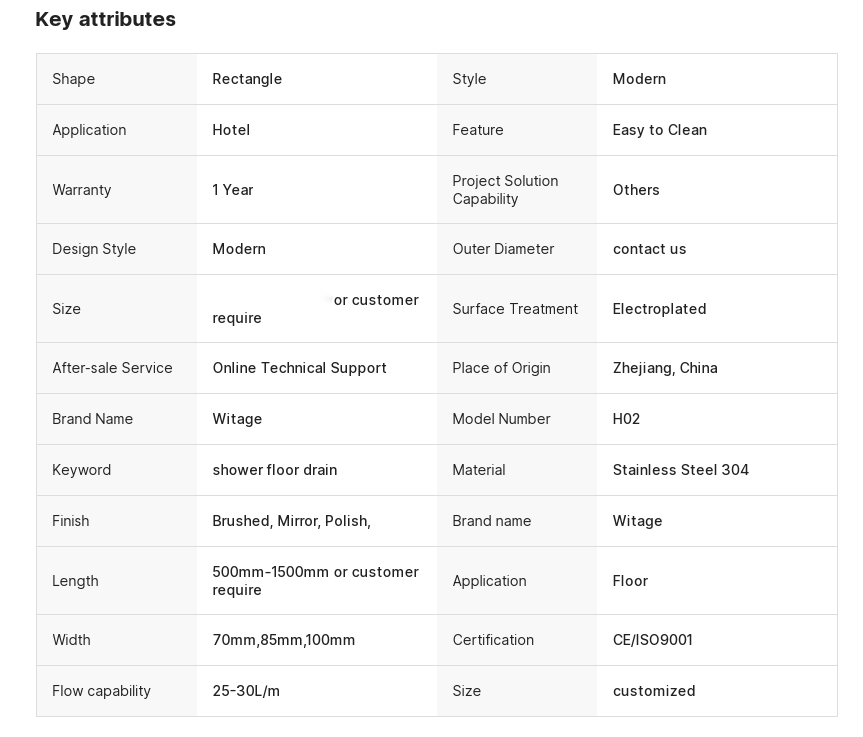Screen dimensions: 863x737
Task: Click the CE/ISO9001 certification value
Action: (653, 640)
